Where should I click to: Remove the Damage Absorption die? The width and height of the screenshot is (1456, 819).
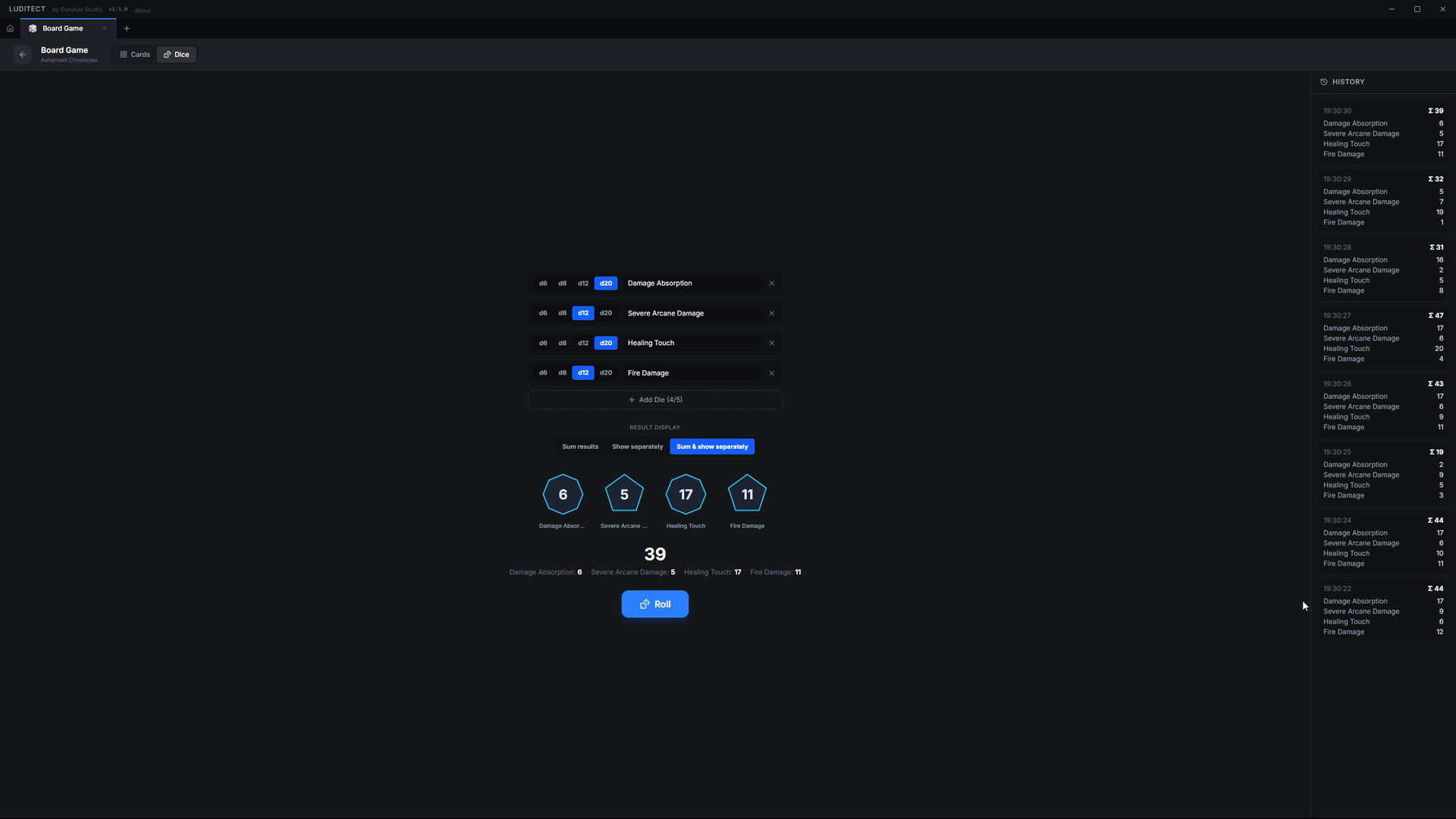click(x=771, y=284)
